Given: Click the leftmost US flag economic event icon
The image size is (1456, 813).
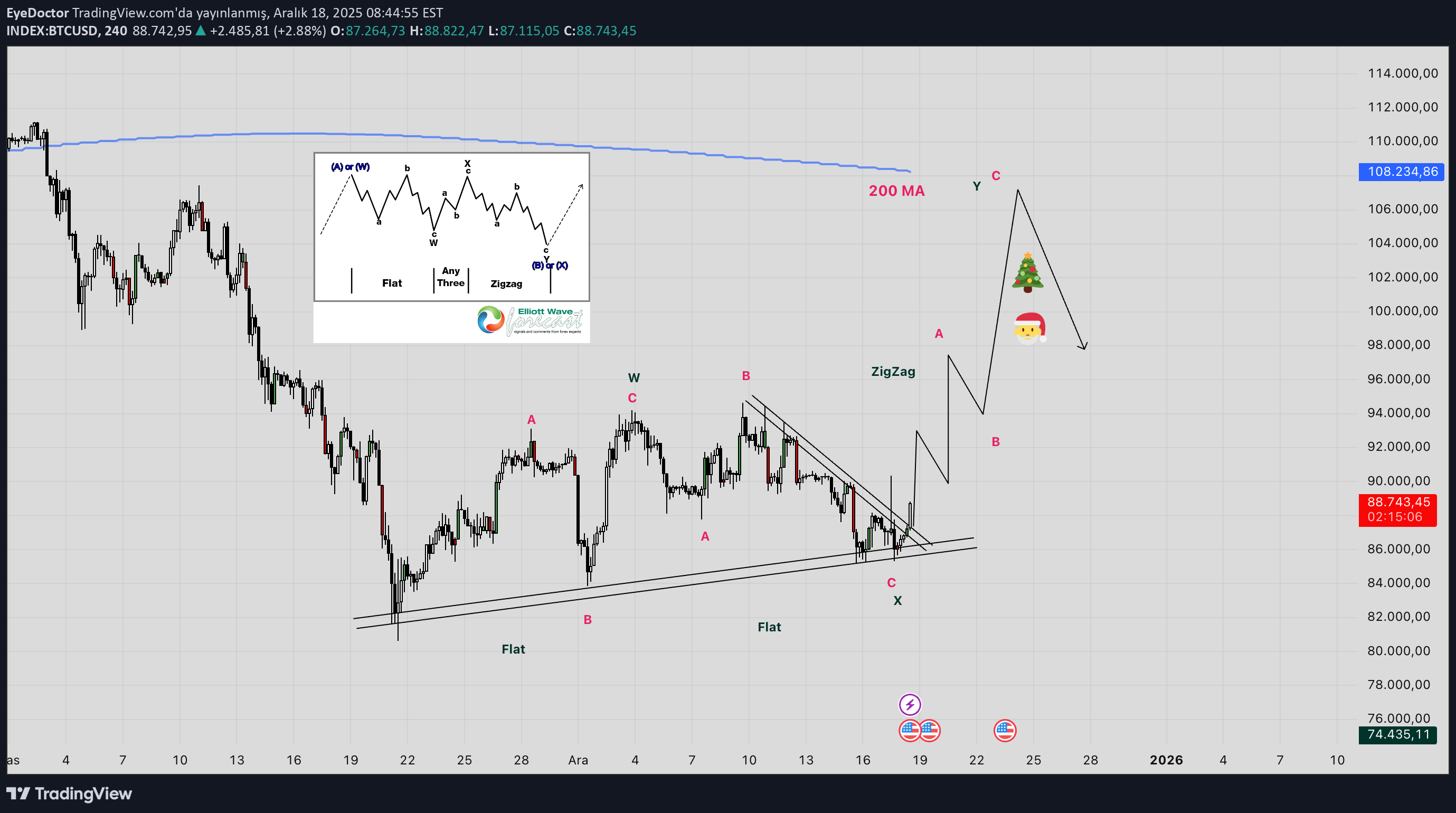Looking at the screenshot, I should tap(910, 731).
